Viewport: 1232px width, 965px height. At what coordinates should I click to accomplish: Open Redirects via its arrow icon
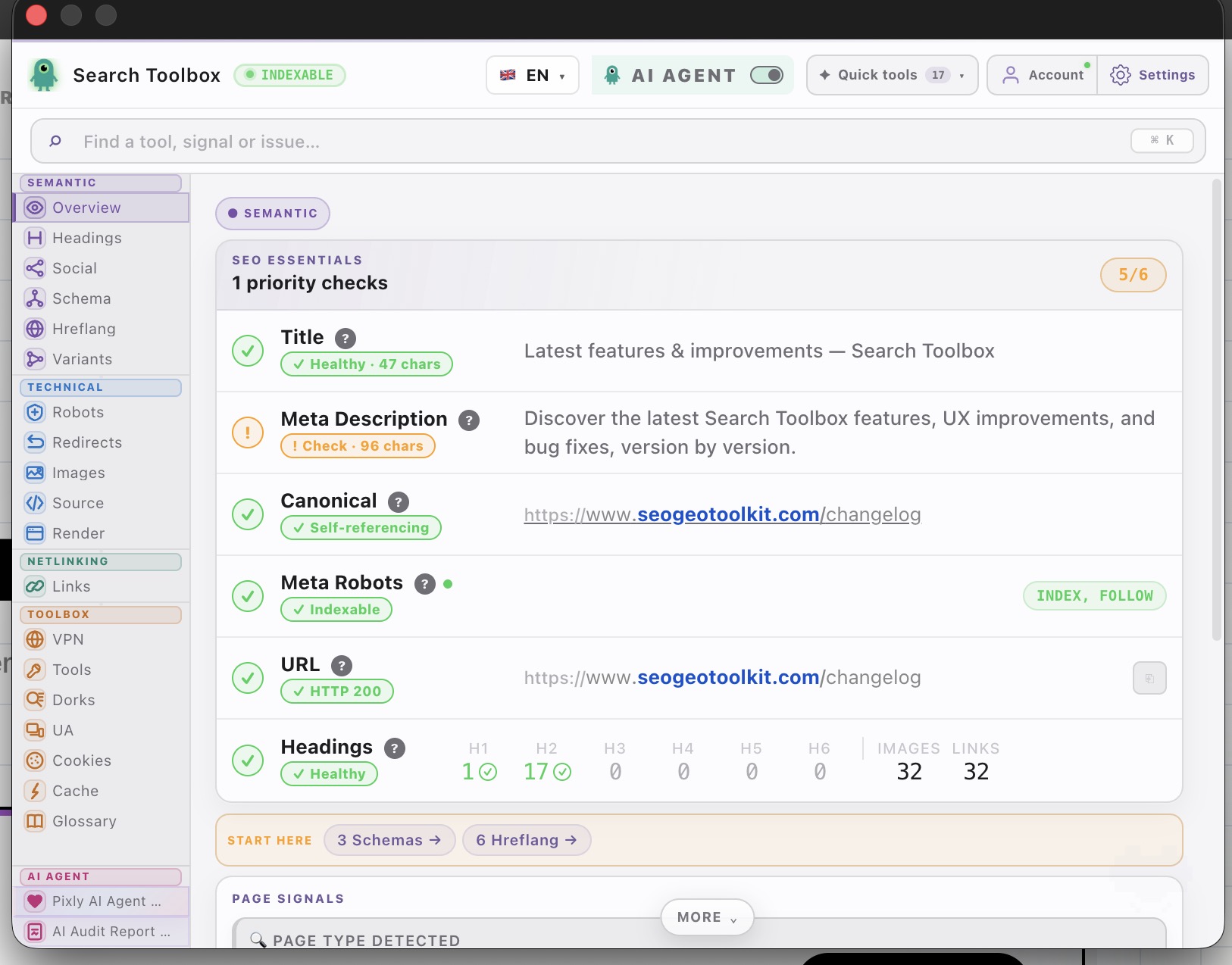tap(35, 442)
